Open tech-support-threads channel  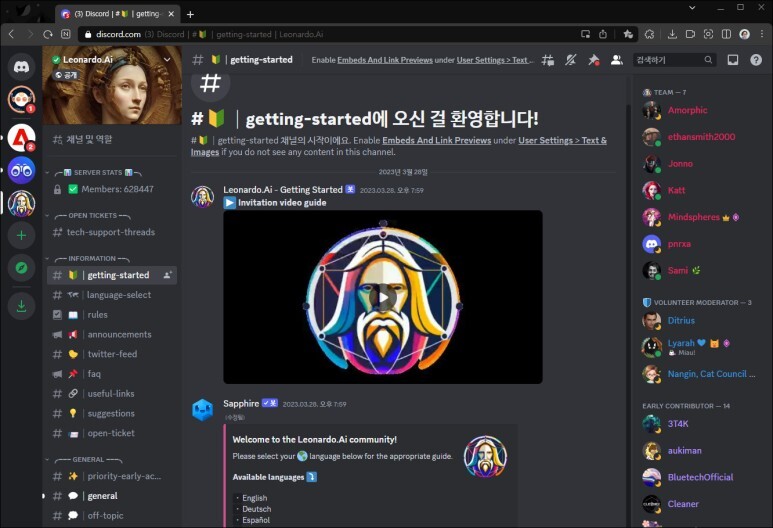point(112,232)
